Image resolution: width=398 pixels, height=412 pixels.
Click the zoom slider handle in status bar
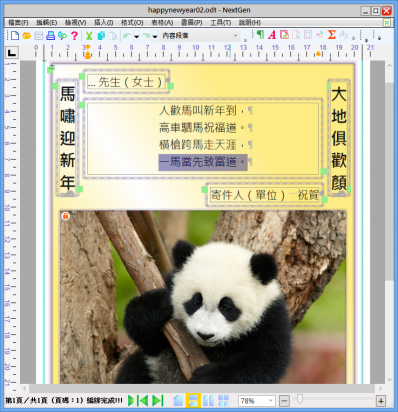click(300, 399)
